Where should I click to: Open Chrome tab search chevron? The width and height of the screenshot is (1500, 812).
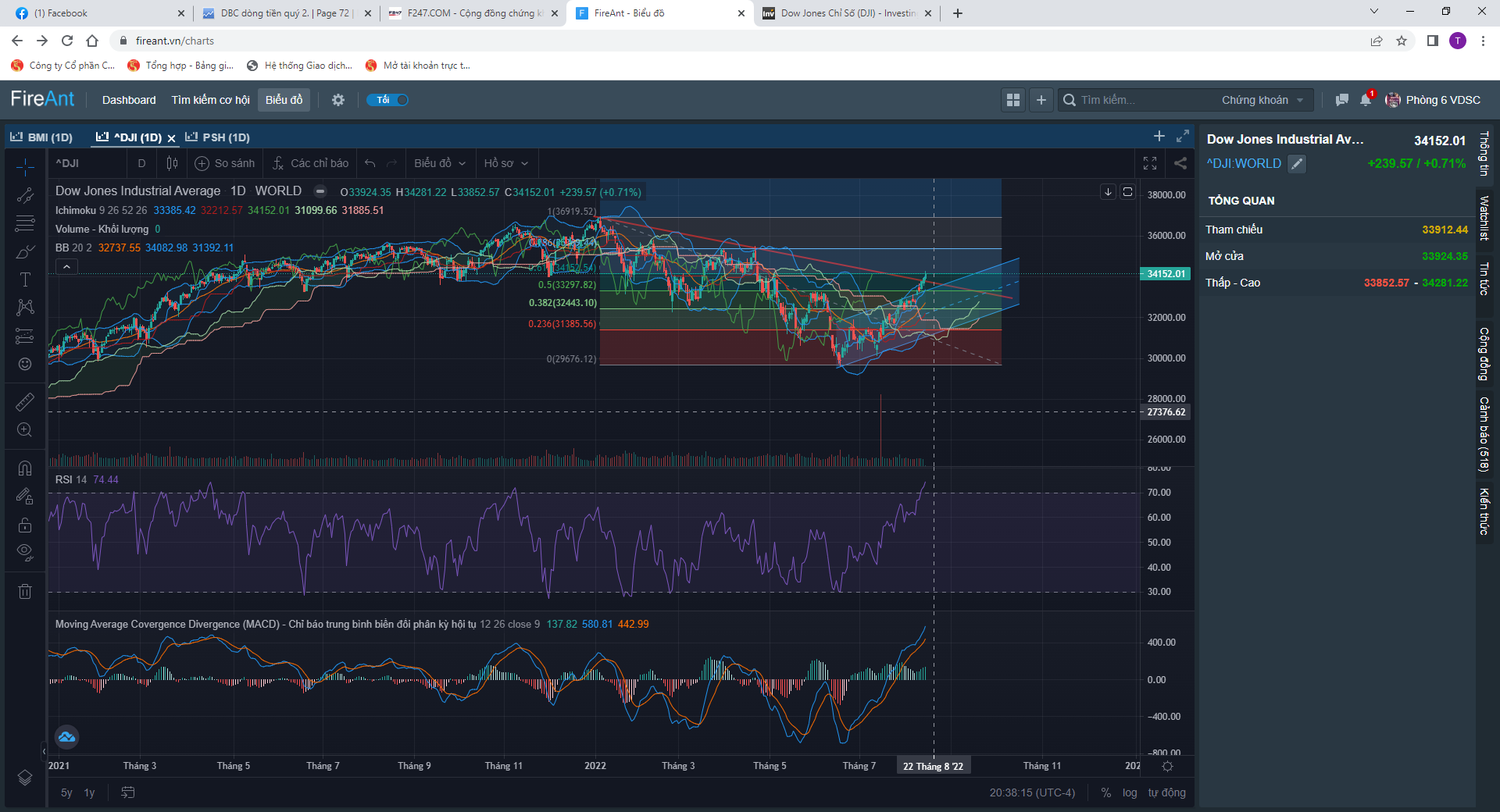pos(1374,12)
